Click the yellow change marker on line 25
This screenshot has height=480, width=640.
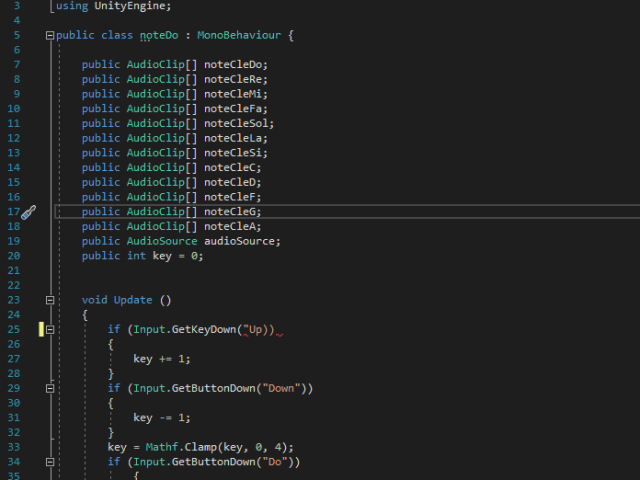[x=41, y=329]
